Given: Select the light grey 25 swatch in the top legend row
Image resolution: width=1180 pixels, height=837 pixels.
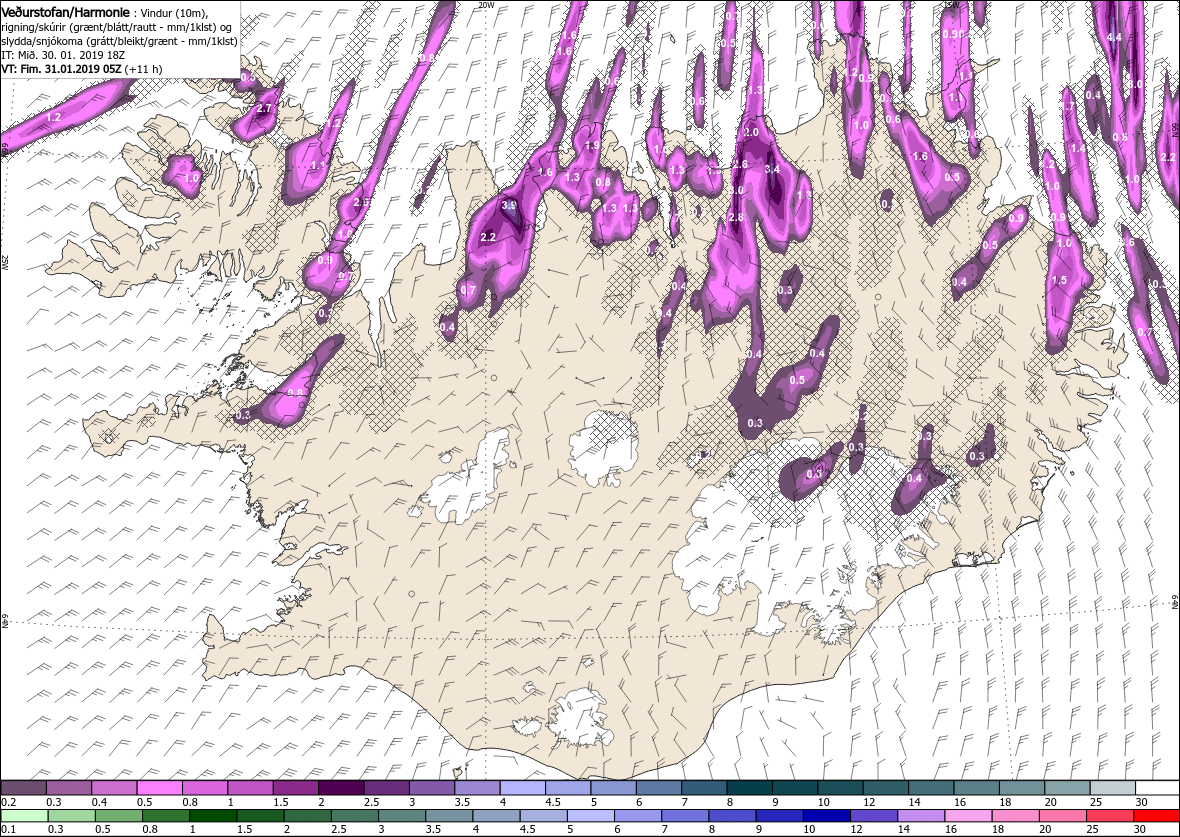Looking at the screenshot, I should coord(1112,787).
